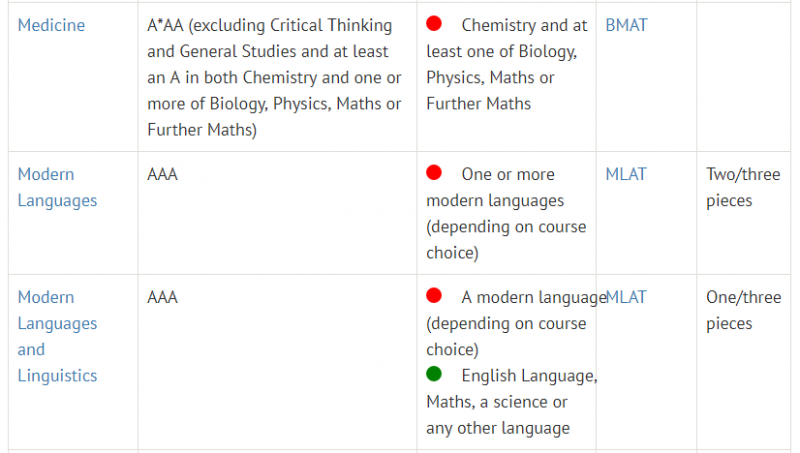
Task: Open the Modern Languages course link
Action: 57,187
